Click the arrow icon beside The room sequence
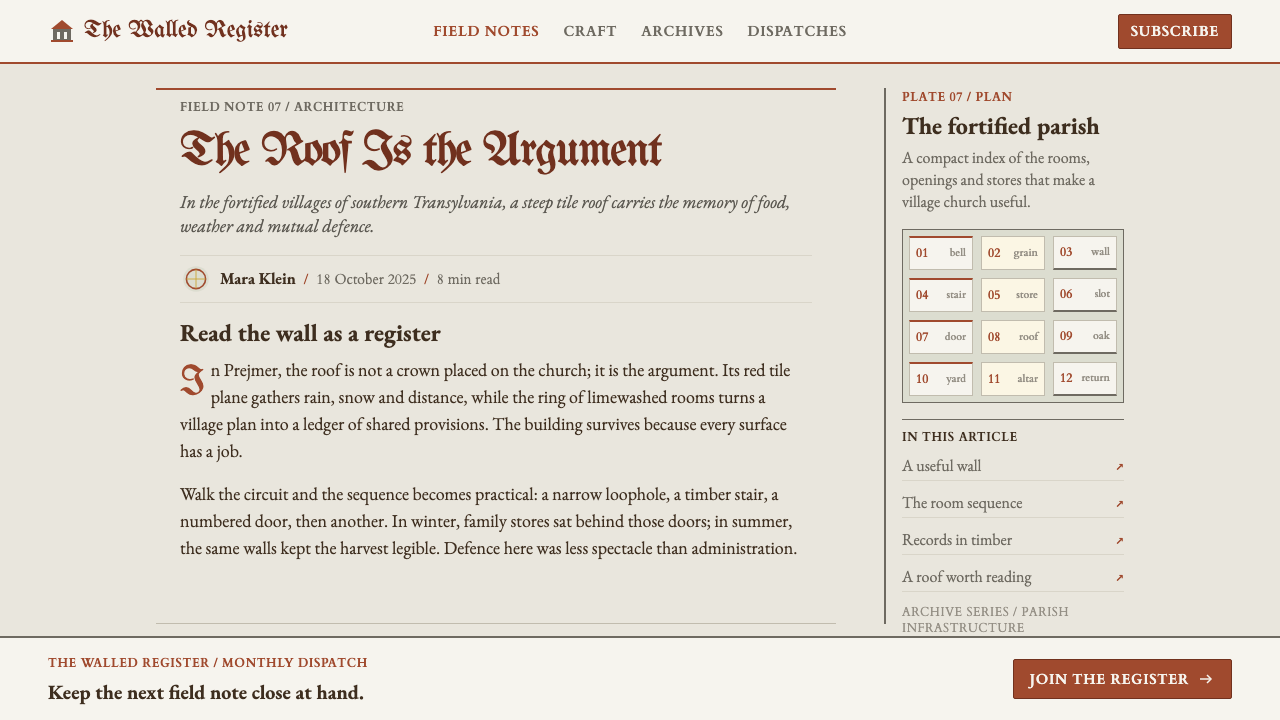The image size is (1280, 720). coord(1120,504)
